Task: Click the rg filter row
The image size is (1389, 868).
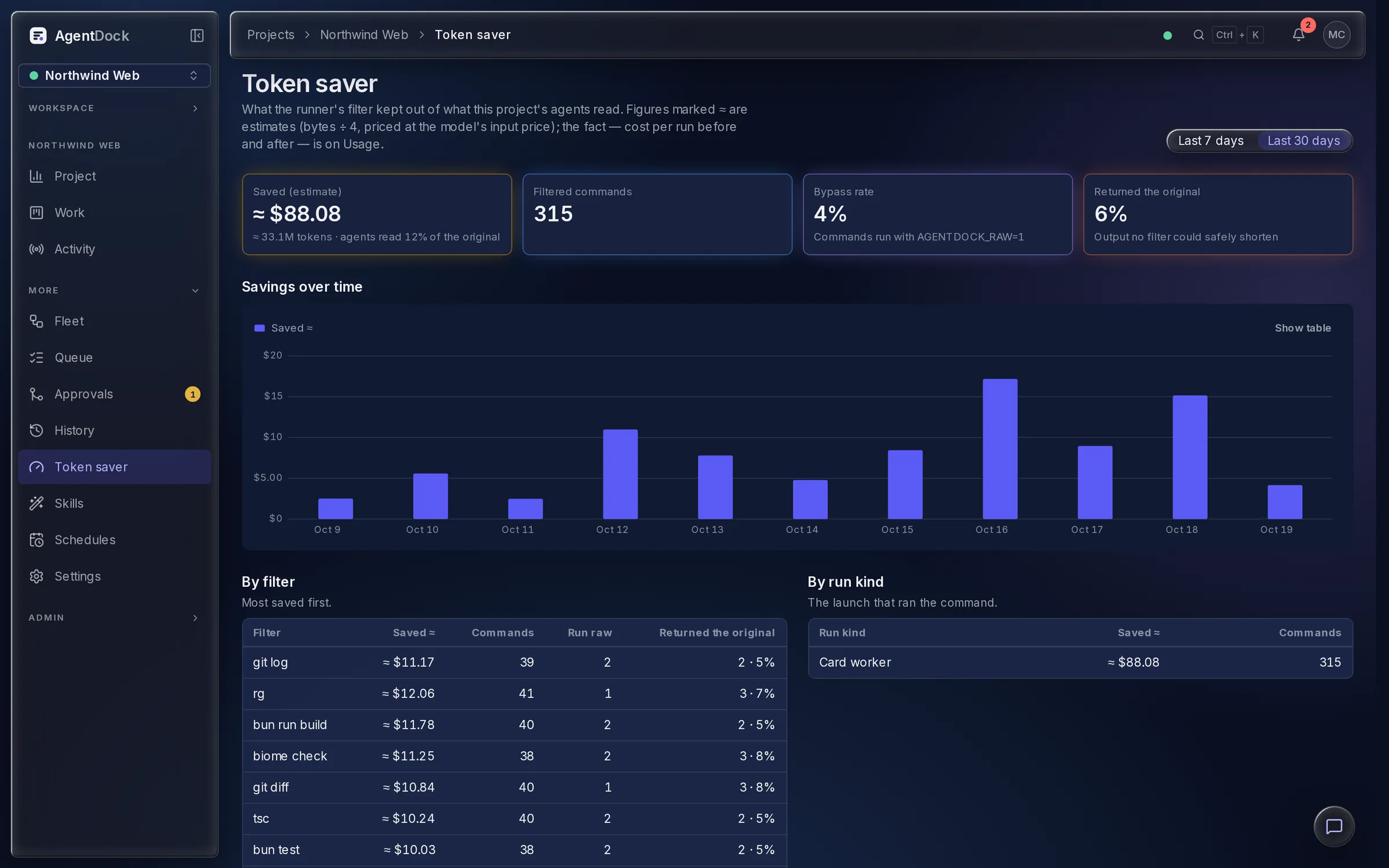Action: coord(515,694)
